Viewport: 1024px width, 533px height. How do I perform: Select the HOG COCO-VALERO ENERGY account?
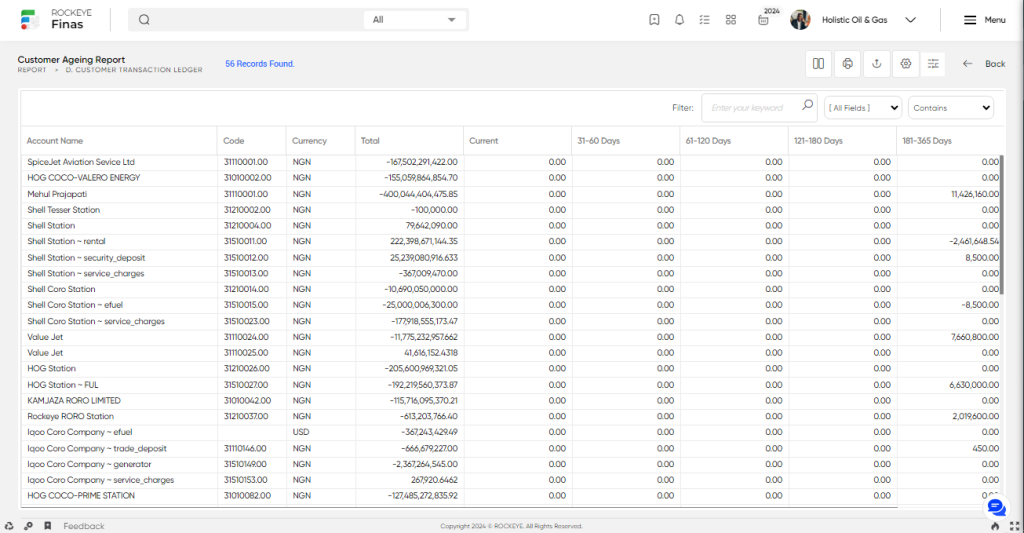[84, 178]
